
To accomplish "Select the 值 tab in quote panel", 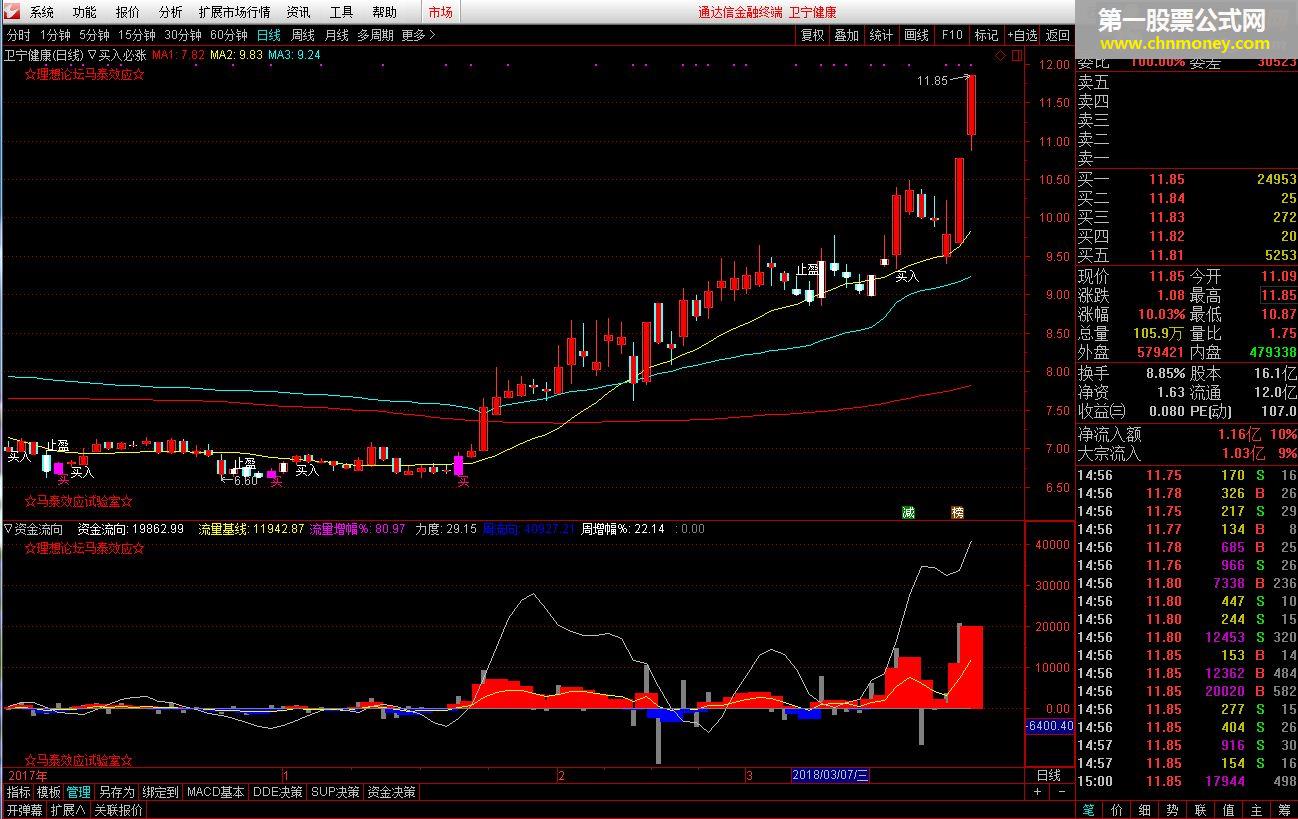I will click(1228, 810).
